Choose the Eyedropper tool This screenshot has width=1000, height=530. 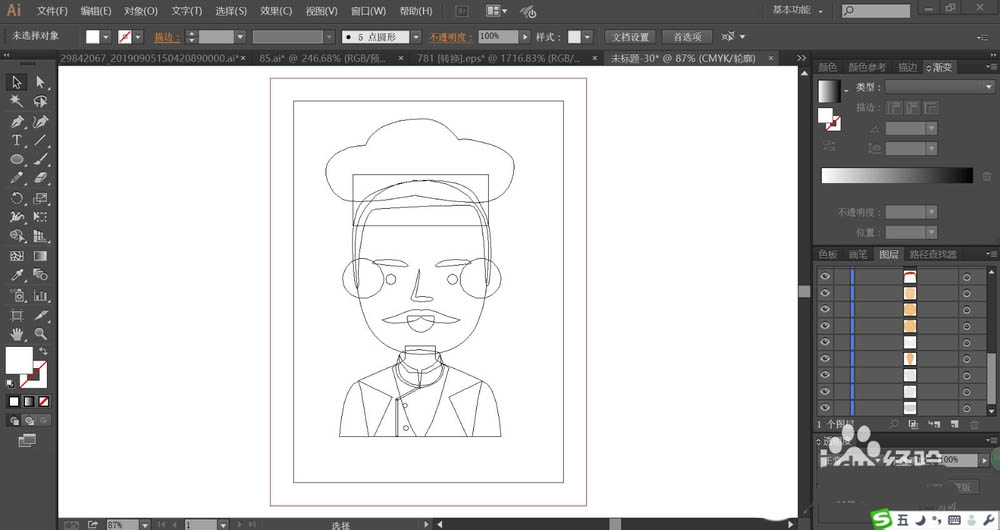click(x=17, y=276)
